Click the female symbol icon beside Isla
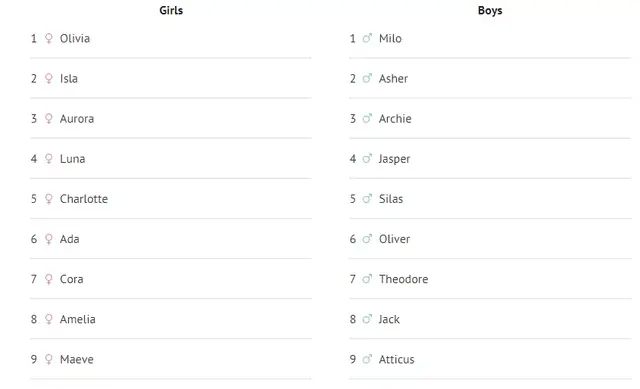The height and width of the screenshot is (389, 640). (49, 78)
